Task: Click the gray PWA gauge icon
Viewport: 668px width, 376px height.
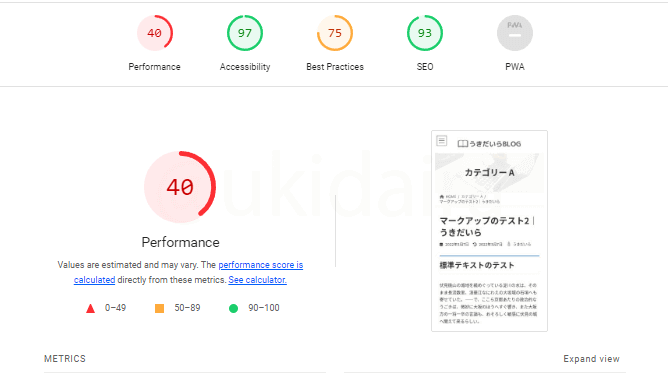Action: click(515, 33)
